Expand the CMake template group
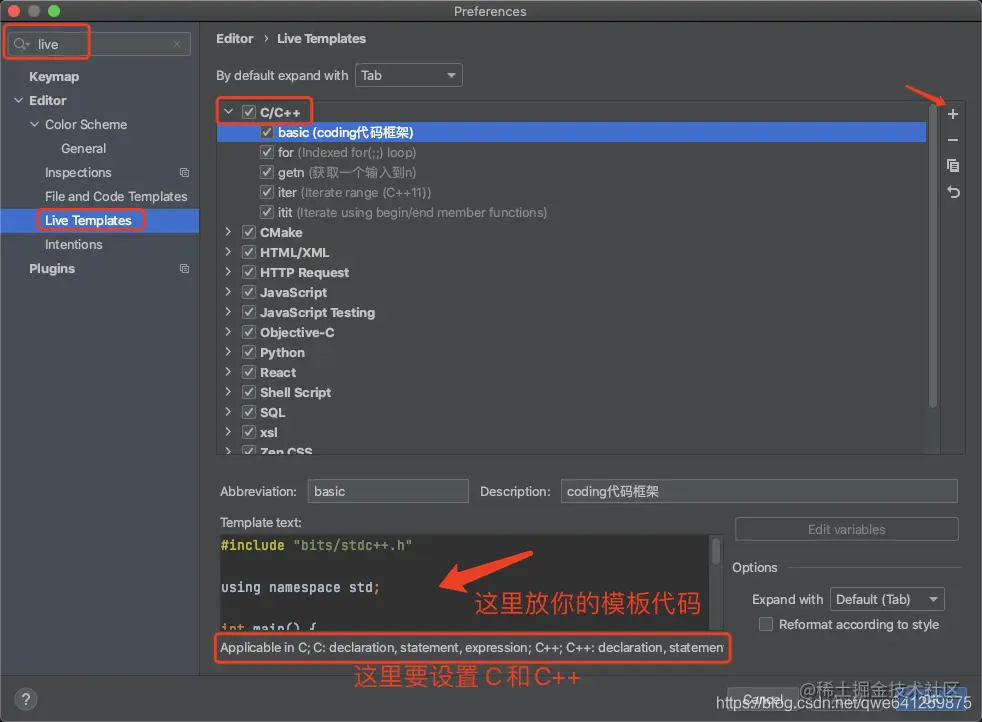This screenshot has width=982, height=722. pyautogui.click(x=229, y=232)
